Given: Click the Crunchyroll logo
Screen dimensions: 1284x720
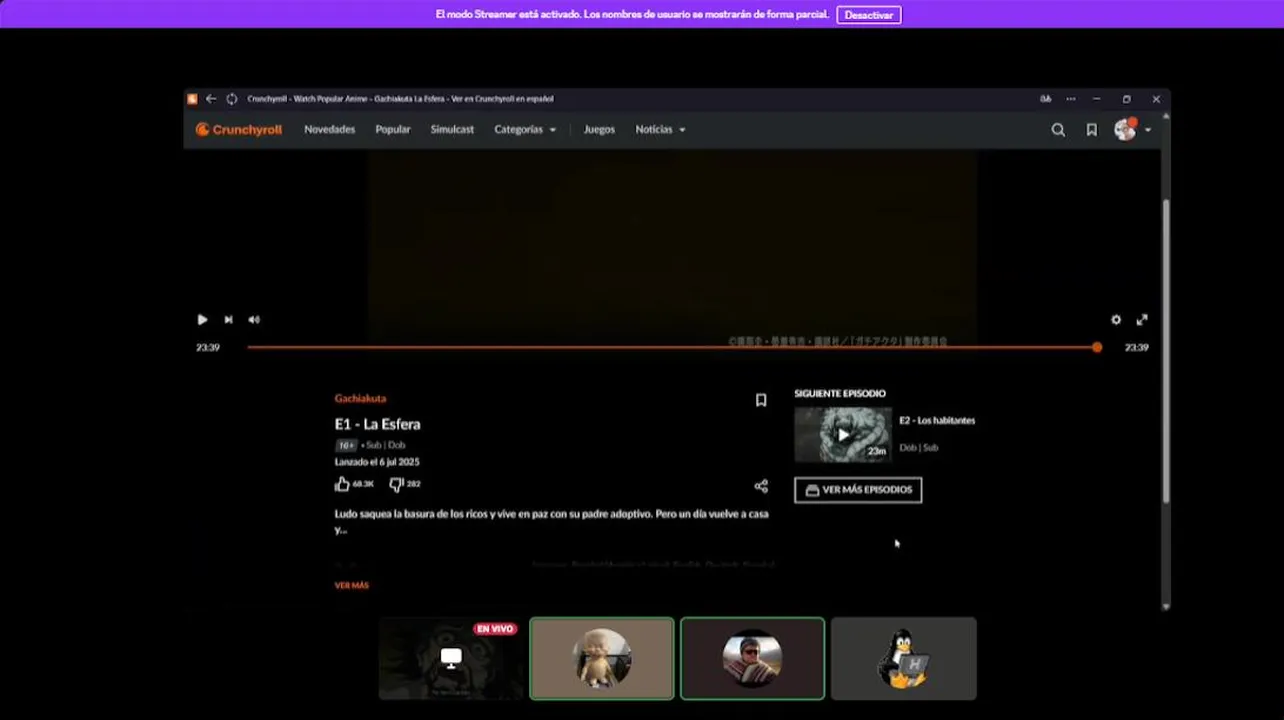Looking at the screenshot, I should pos(238,129).
